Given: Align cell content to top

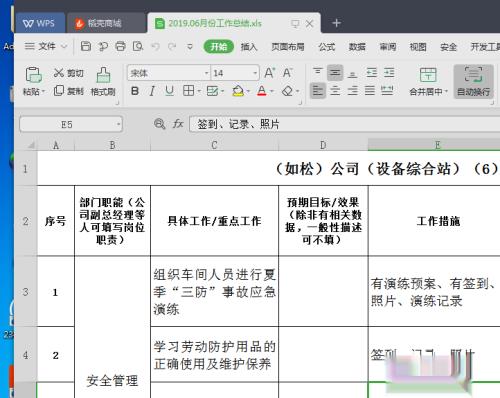Looking at the screenshot, I should 318,72.
